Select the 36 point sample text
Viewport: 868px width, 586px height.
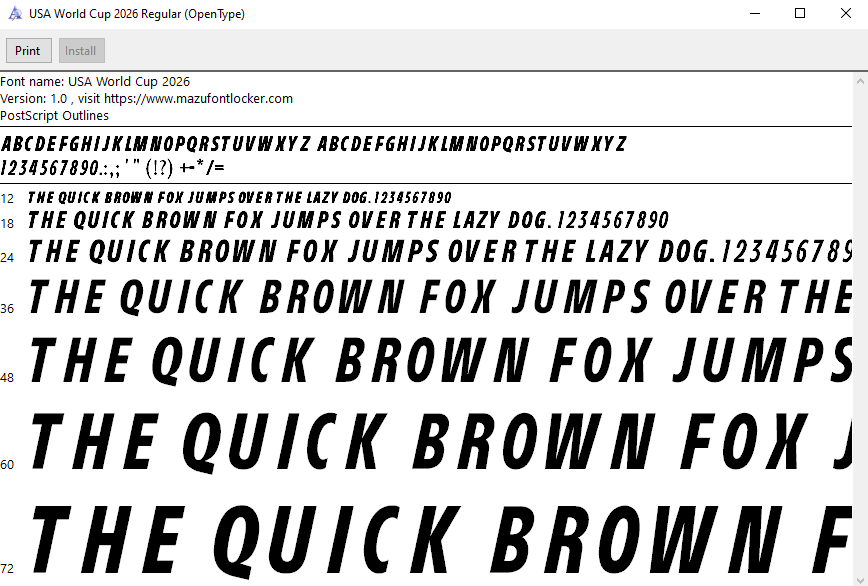[x=440, y=297]
